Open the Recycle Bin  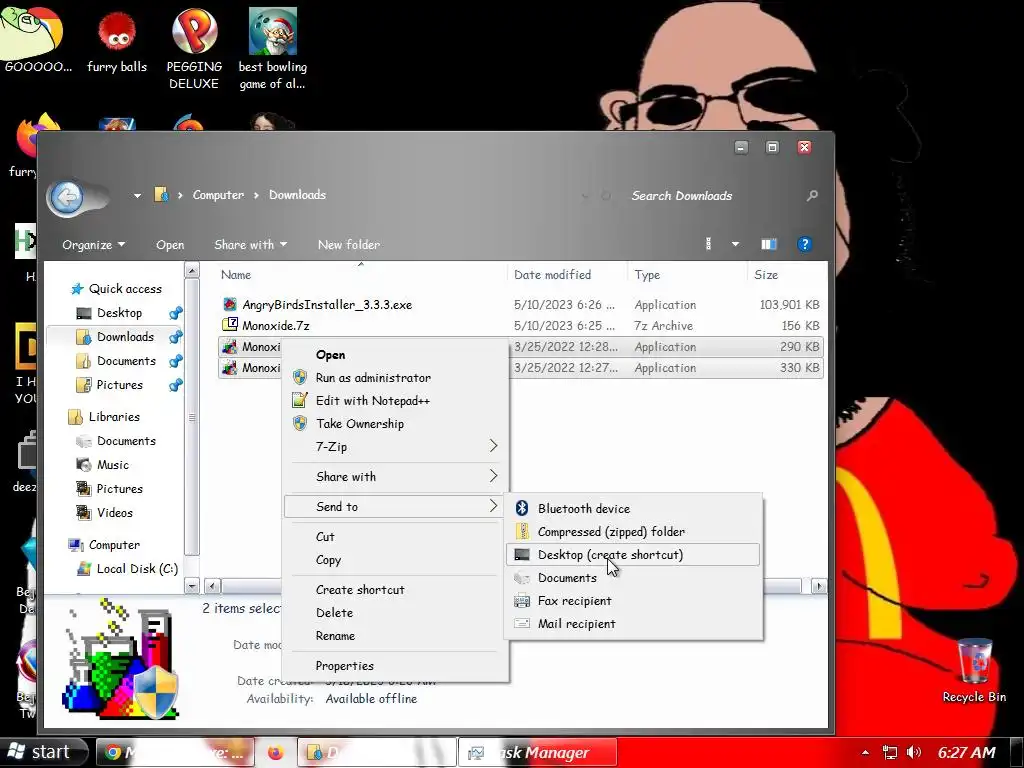[974, 670]
